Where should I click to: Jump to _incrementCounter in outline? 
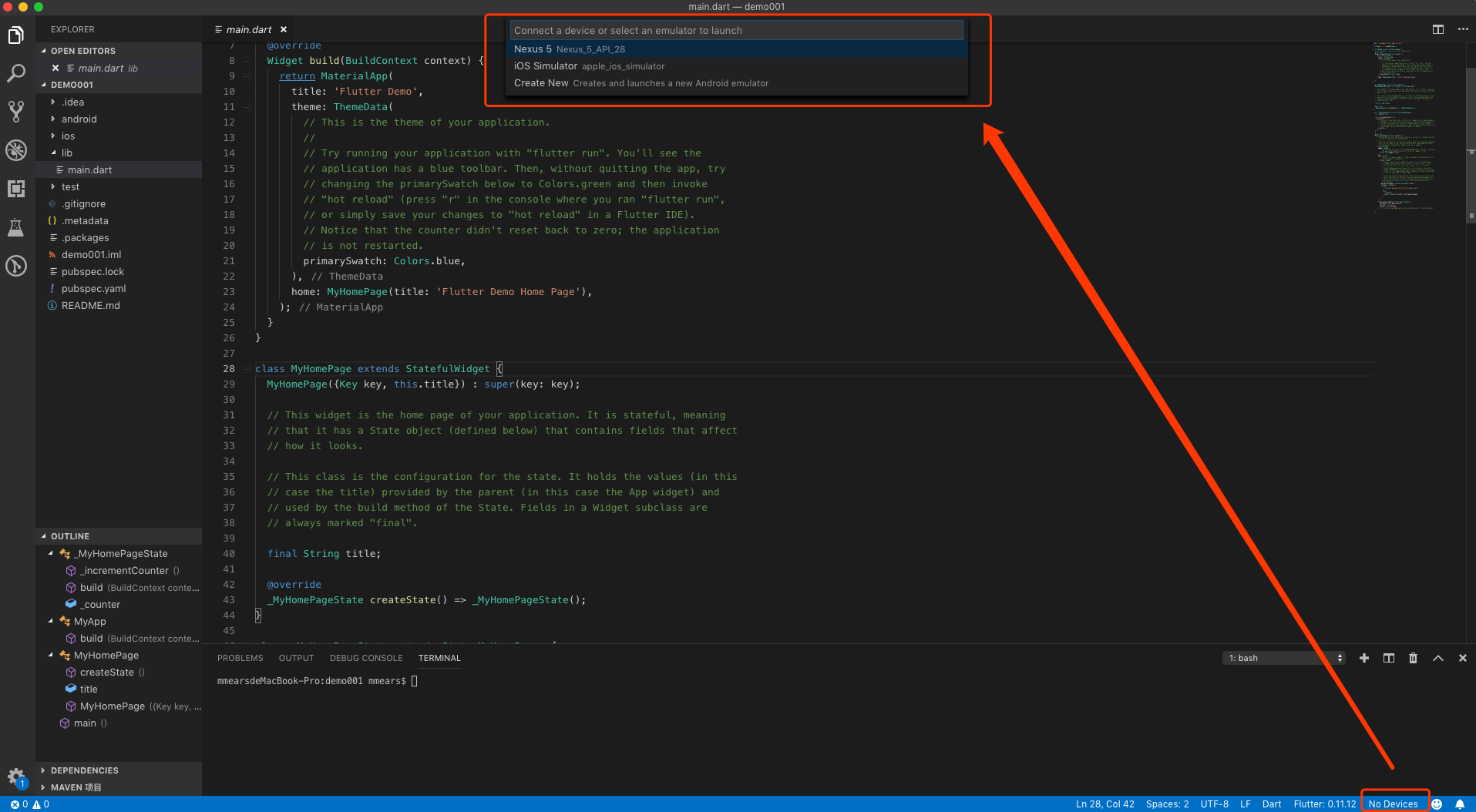point(119,570)
